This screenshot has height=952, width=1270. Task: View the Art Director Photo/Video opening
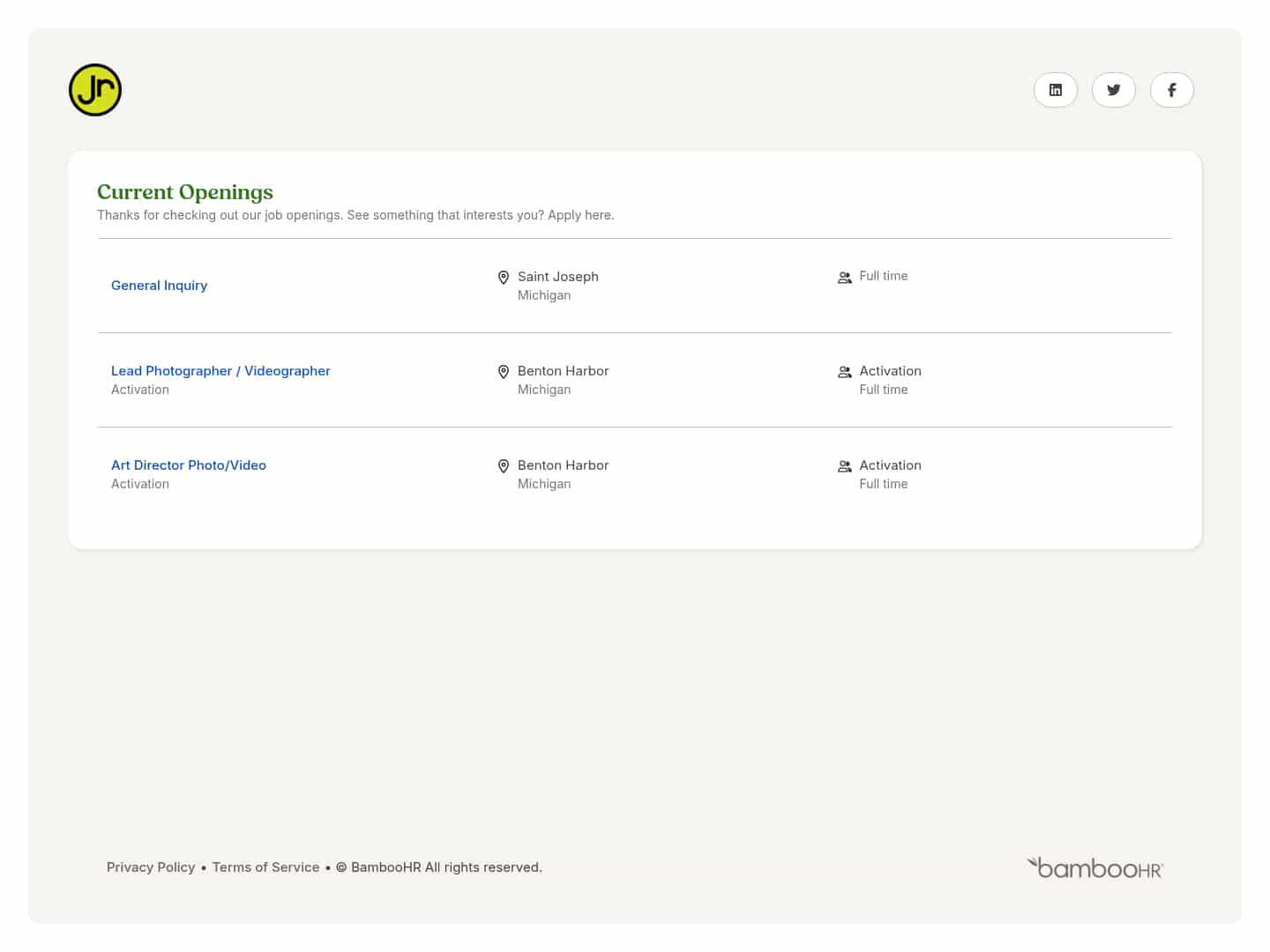[188, 465]
